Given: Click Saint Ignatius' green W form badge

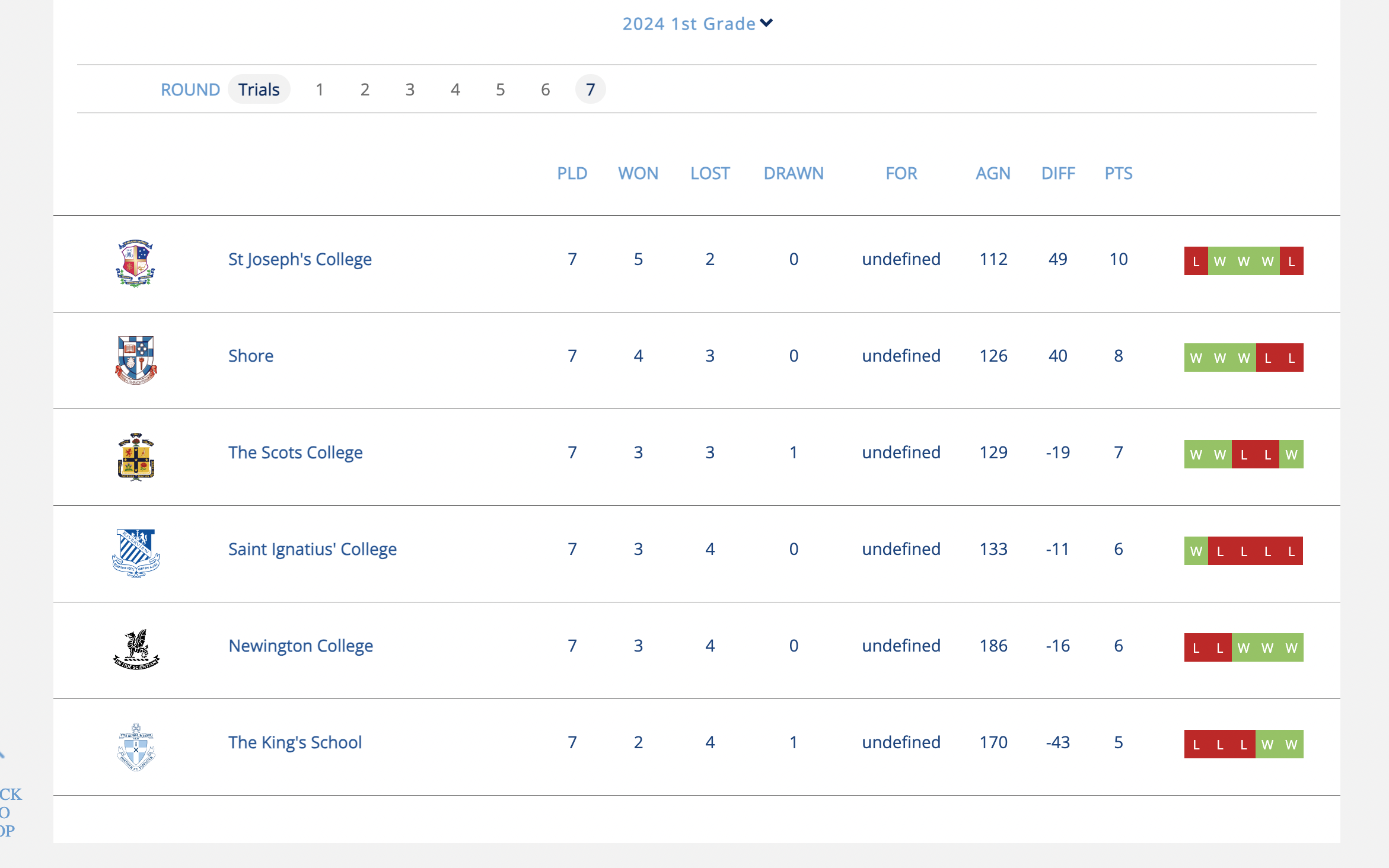Looking at the screenshot, I should pyautogui.click(x=1196, y=551).
